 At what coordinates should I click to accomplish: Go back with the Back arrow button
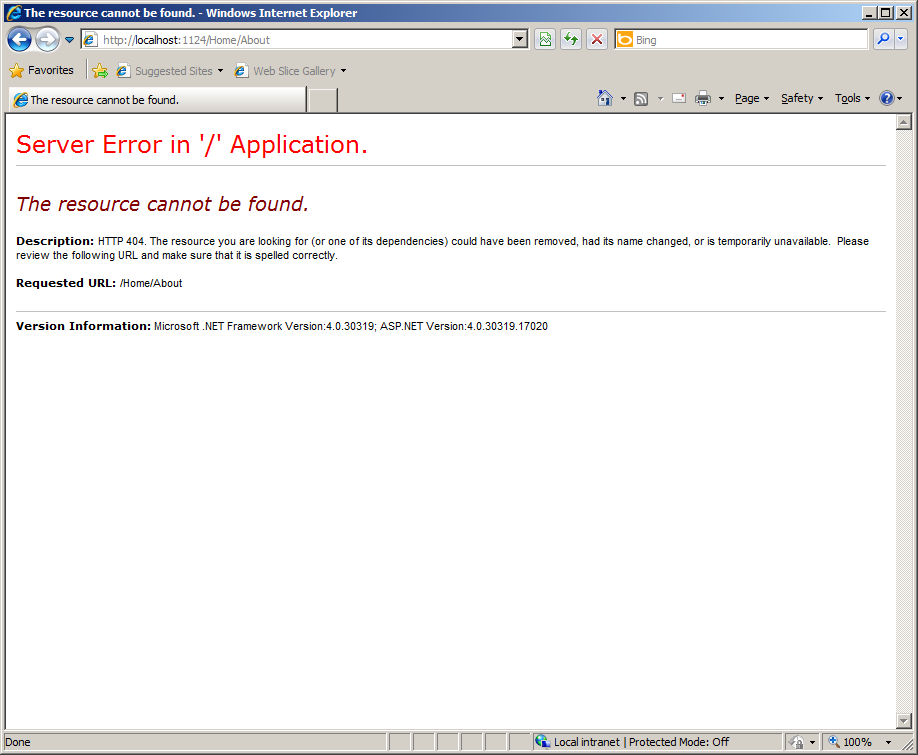pos(19,40)
